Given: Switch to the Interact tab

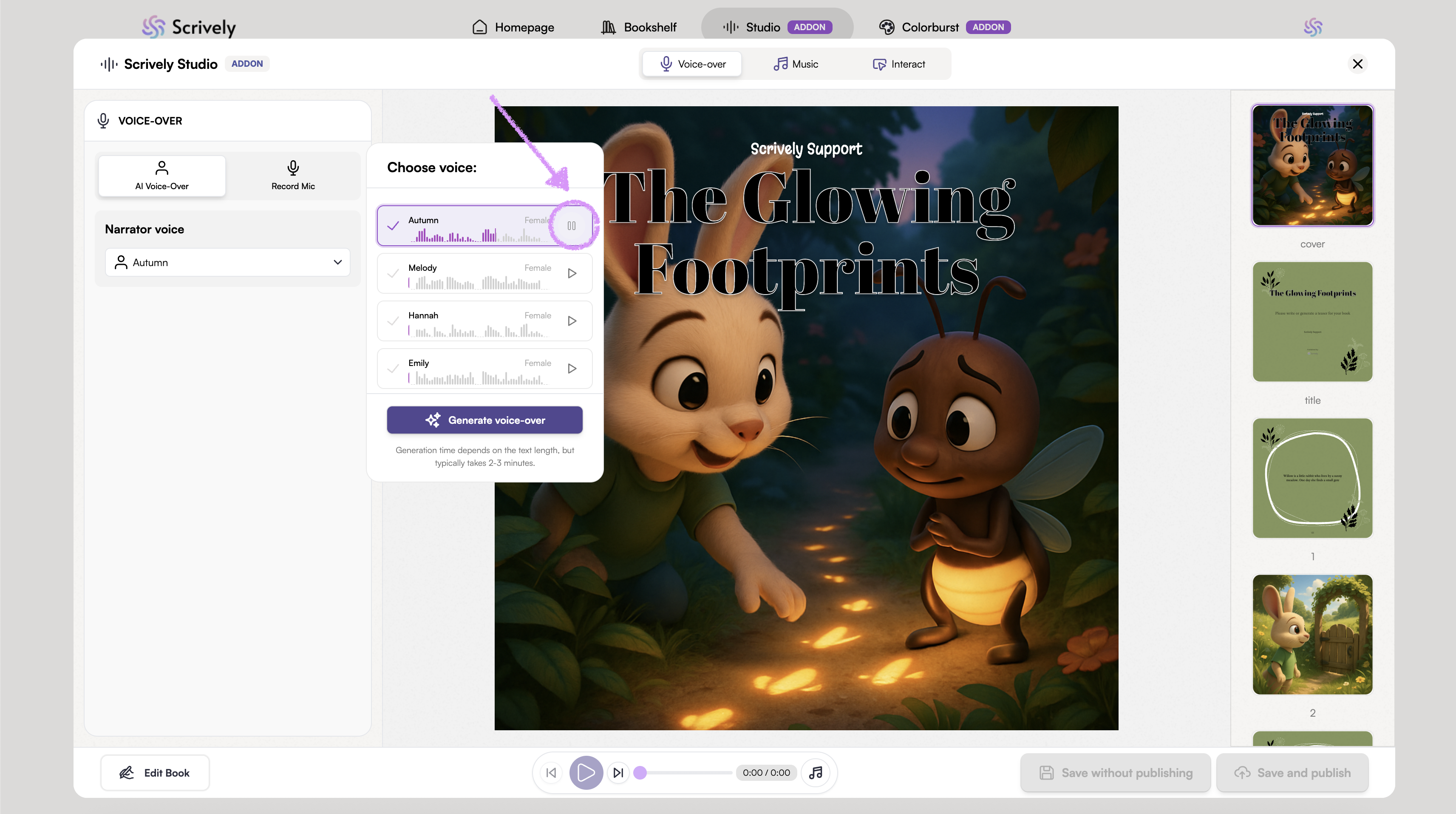Looking at the screenshot, I should point(899,64).
